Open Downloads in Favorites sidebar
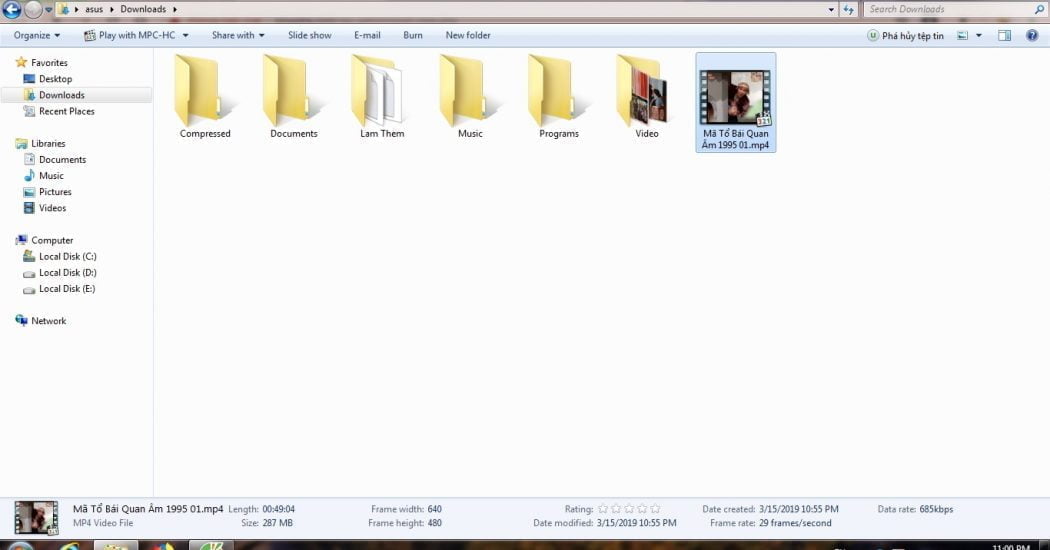Image resolution: width=1050 pixels, height=550 pixels. pos(62,94)
